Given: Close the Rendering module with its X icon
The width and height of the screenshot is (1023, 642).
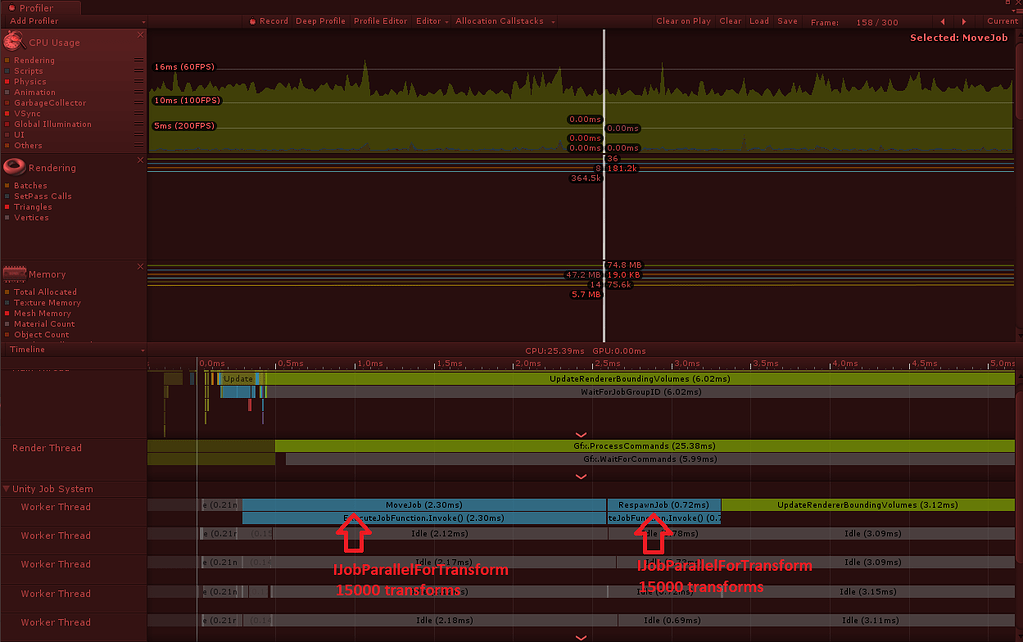Looking at the screenshot, I should click(x=139, y=159).
